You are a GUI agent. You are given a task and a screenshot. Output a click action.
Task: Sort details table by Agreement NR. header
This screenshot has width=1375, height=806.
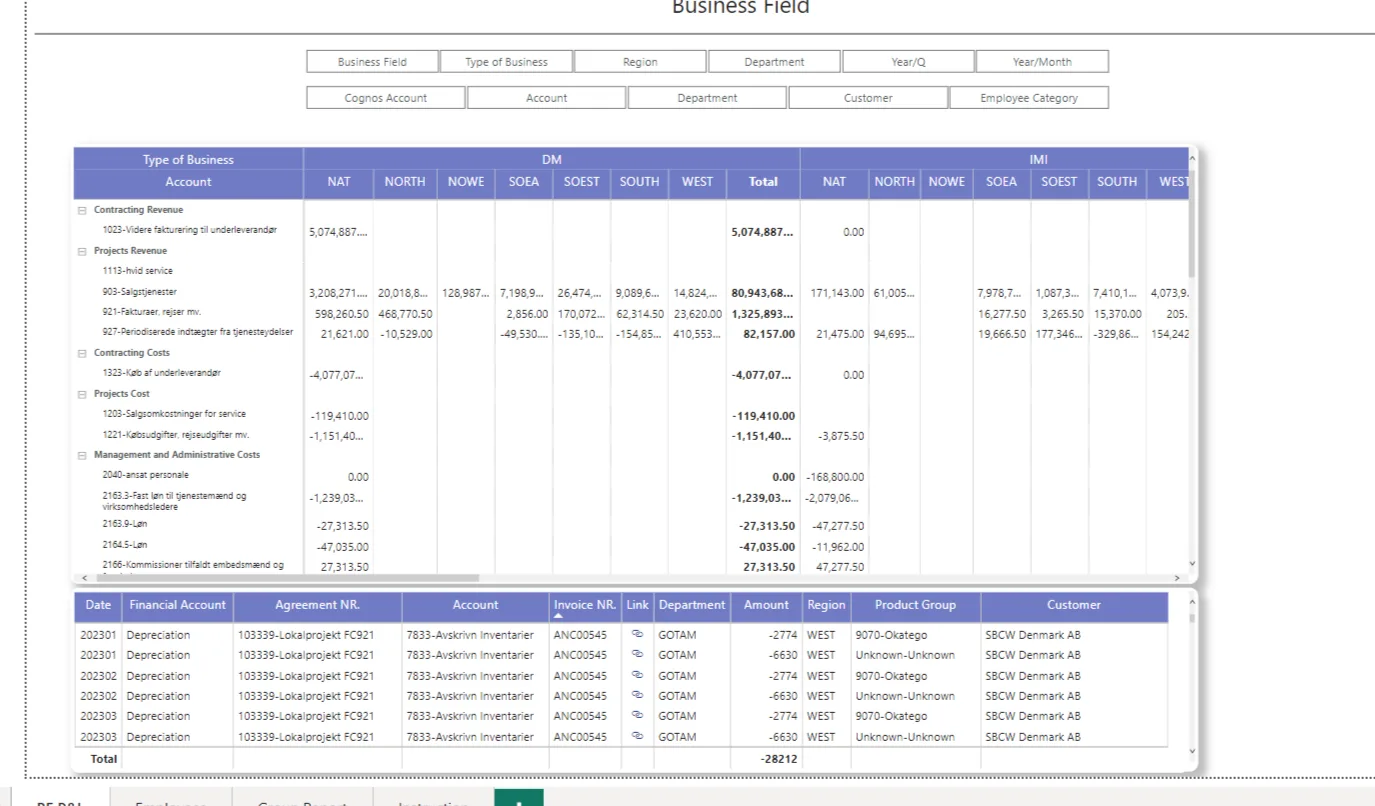(x=317, y=605)
